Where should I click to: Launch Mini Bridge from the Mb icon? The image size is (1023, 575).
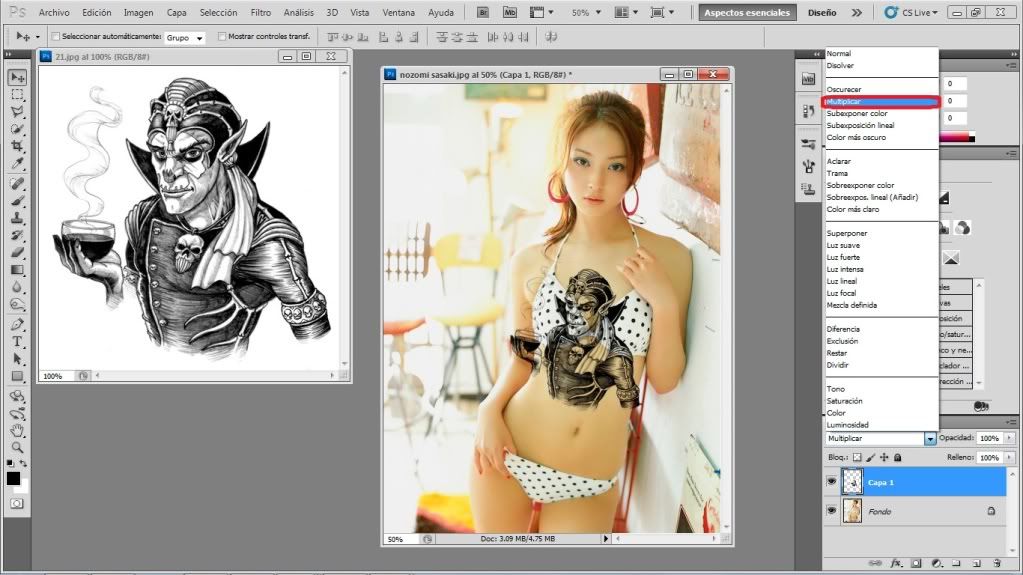coord(510,12)
